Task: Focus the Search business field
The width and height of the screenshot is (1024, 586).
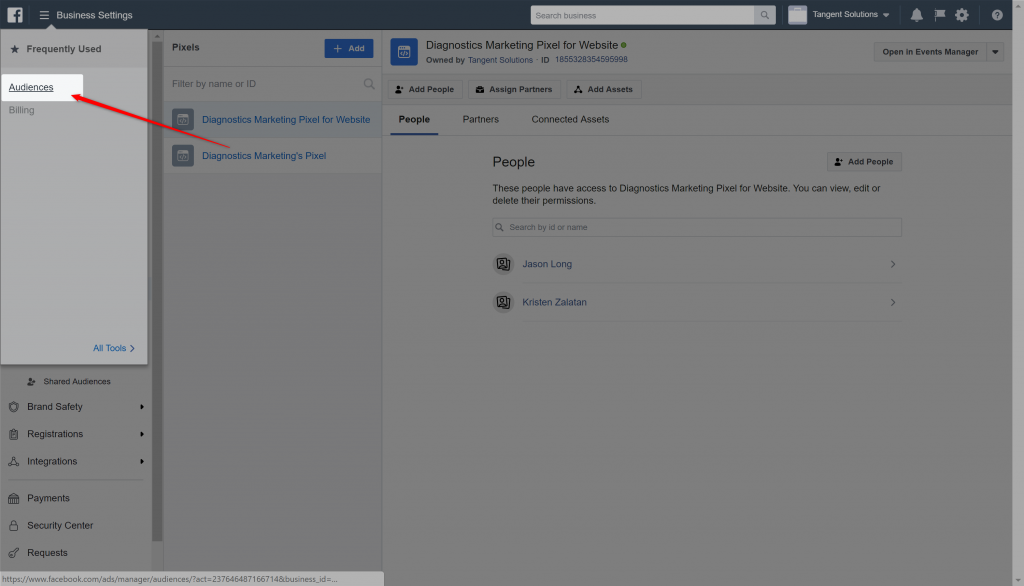Action: [x=643, y=15]
